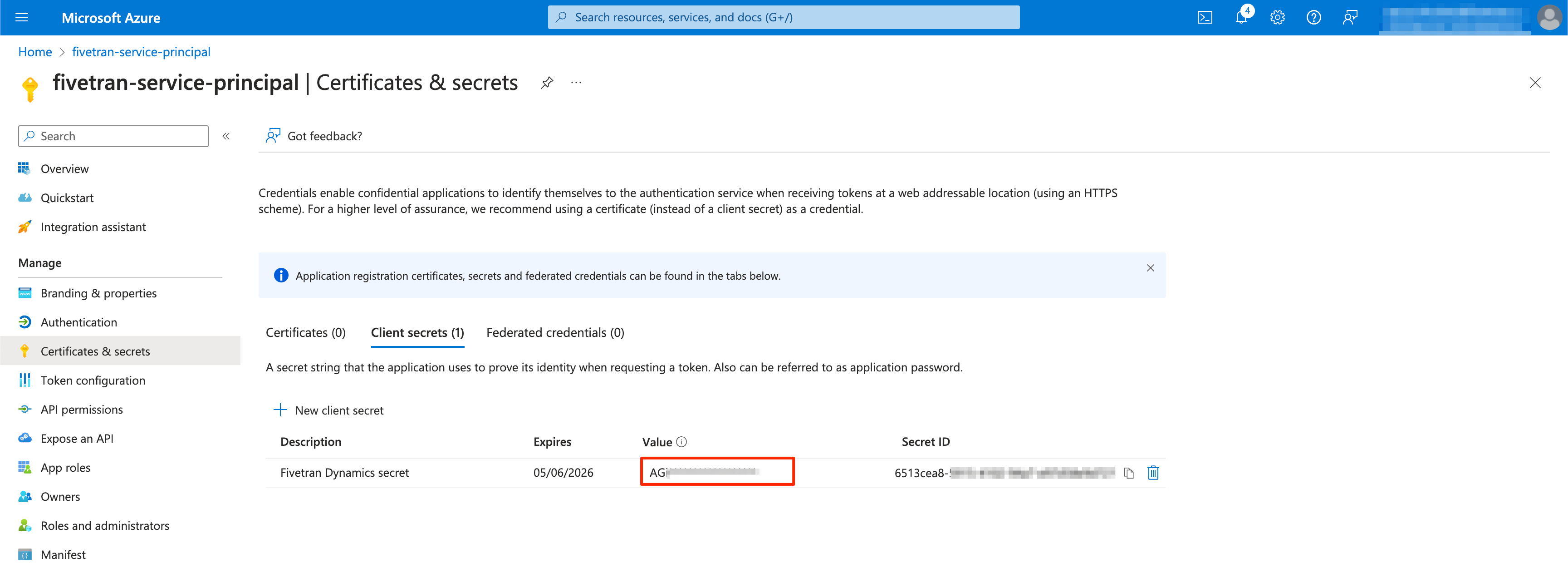Open API permissions
Screen dimensions: 1568x573
click(x=82, y=409)
